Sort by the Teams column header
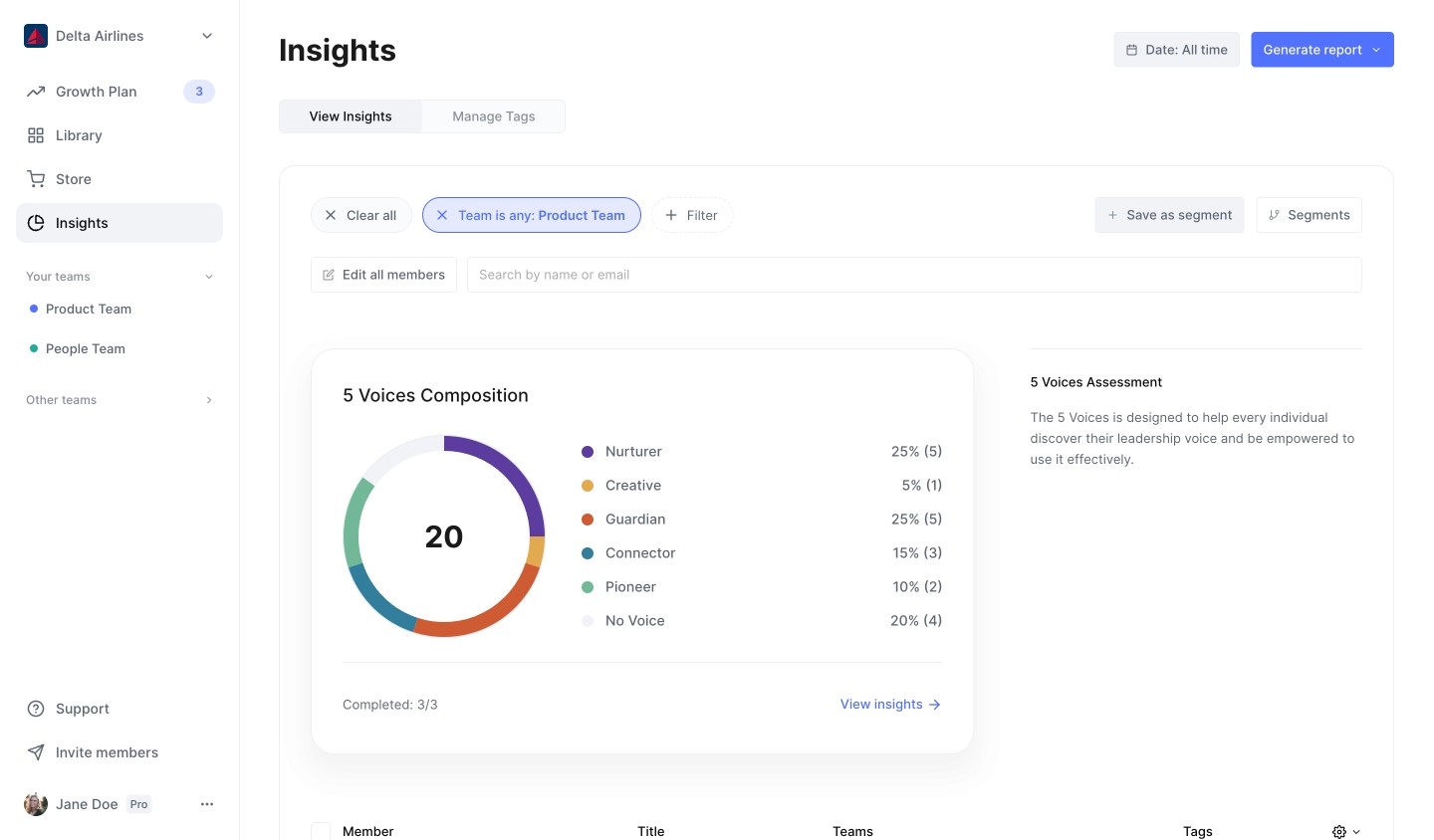 click(852, 832)
